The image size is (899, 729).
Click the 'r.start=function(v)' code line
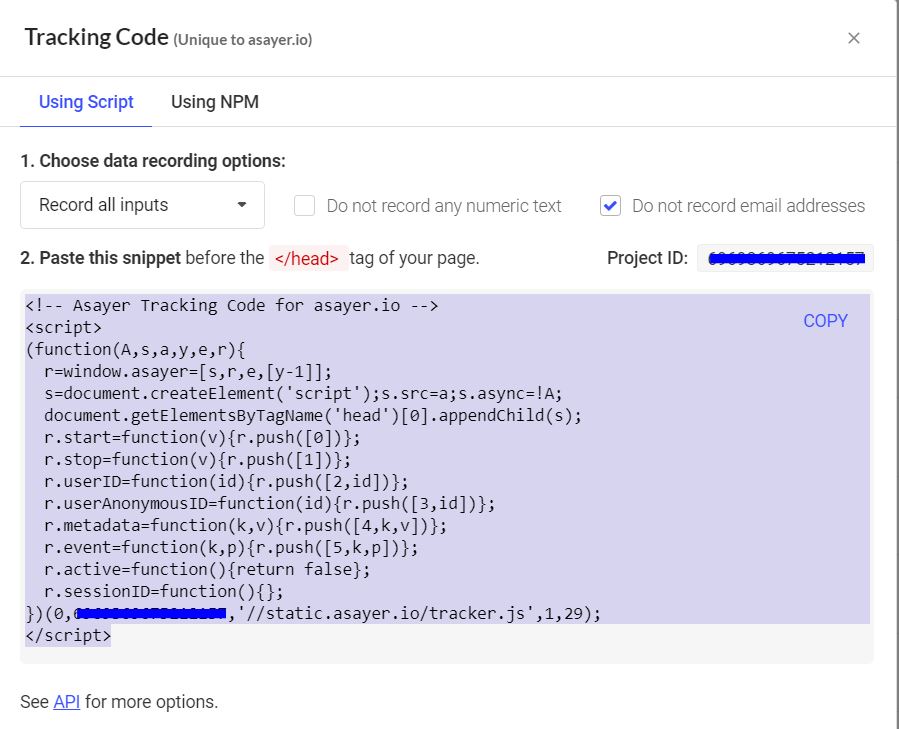point(202,438)
